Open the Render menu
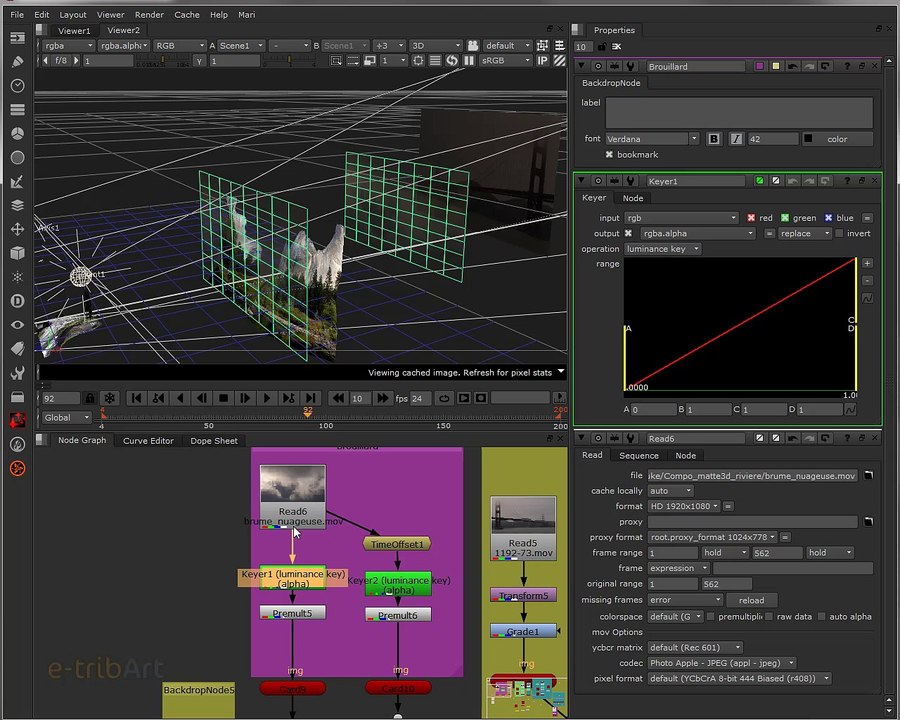Viewport: 900px width, 720px height. pyautogui.click(x=149, y=15)
